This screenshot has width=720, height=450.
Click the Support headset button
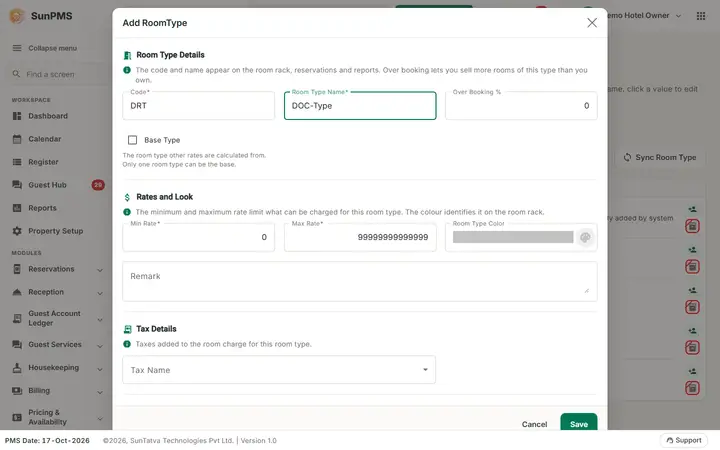[683, 440]
